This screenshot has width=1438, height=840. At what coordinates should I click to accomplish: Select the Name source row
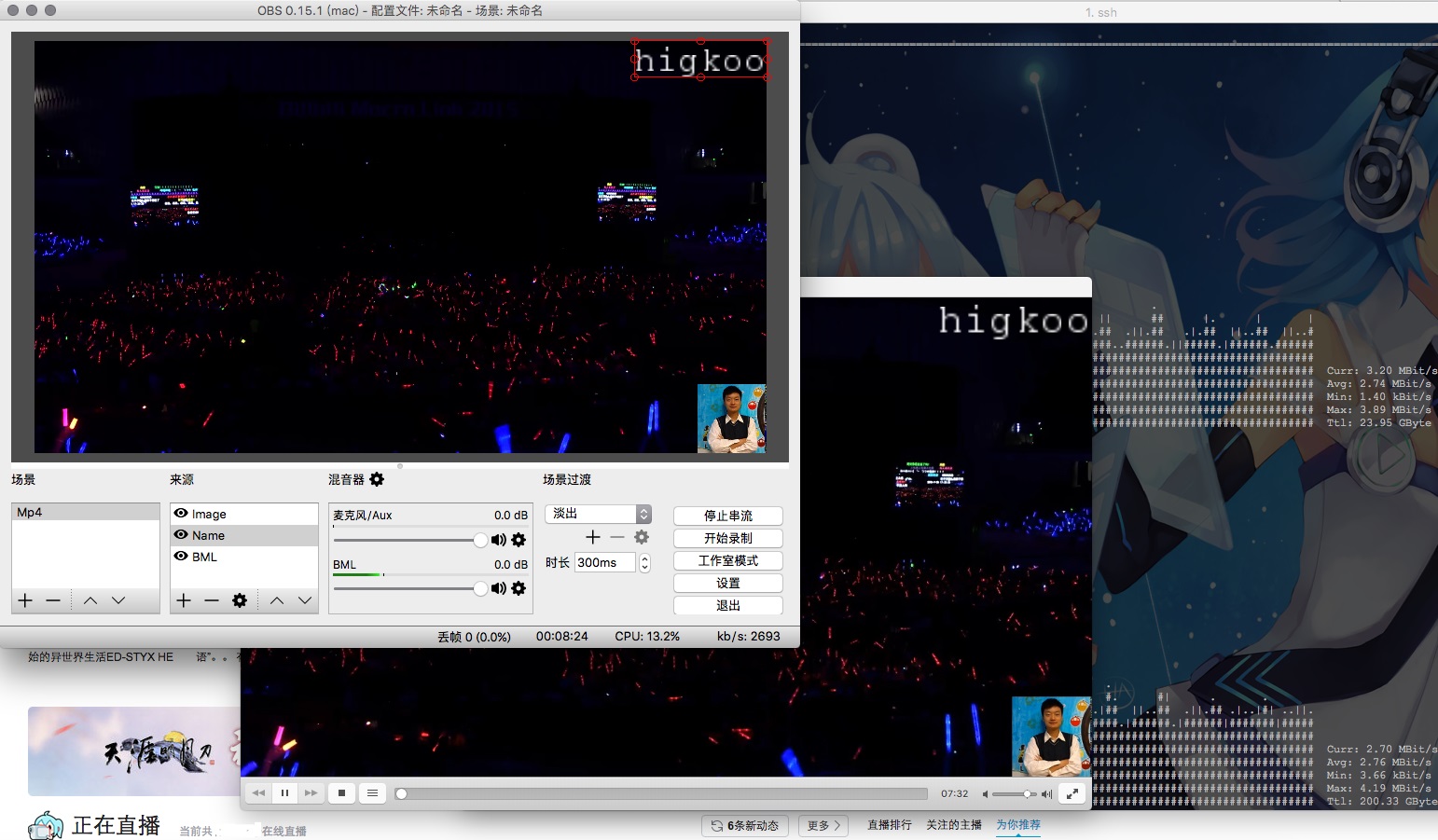244,535
